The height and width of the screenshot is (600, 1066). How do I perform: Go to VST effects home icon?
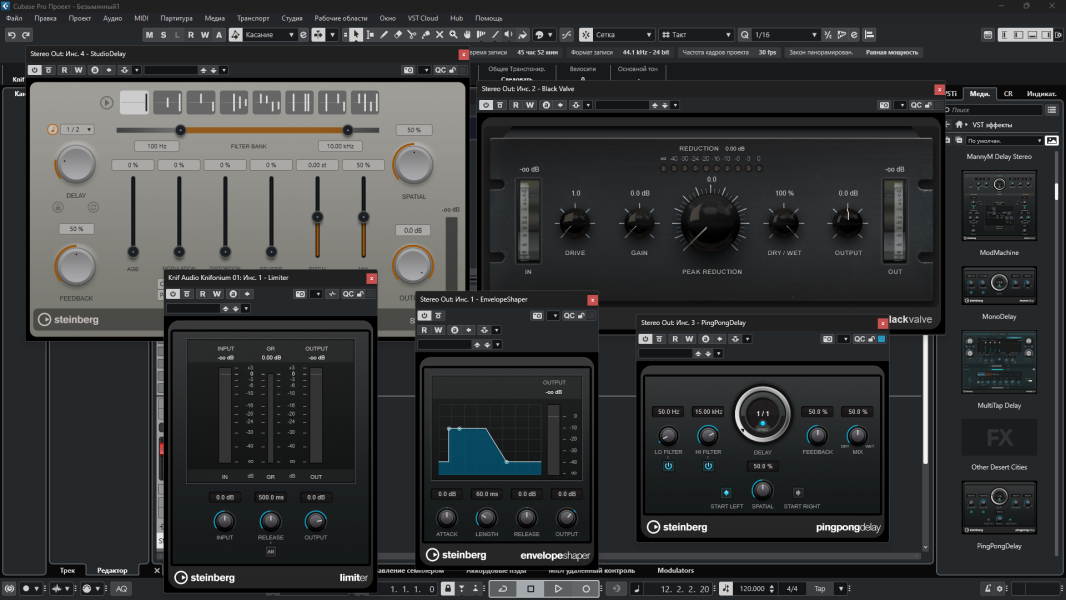tap(959, 124)
